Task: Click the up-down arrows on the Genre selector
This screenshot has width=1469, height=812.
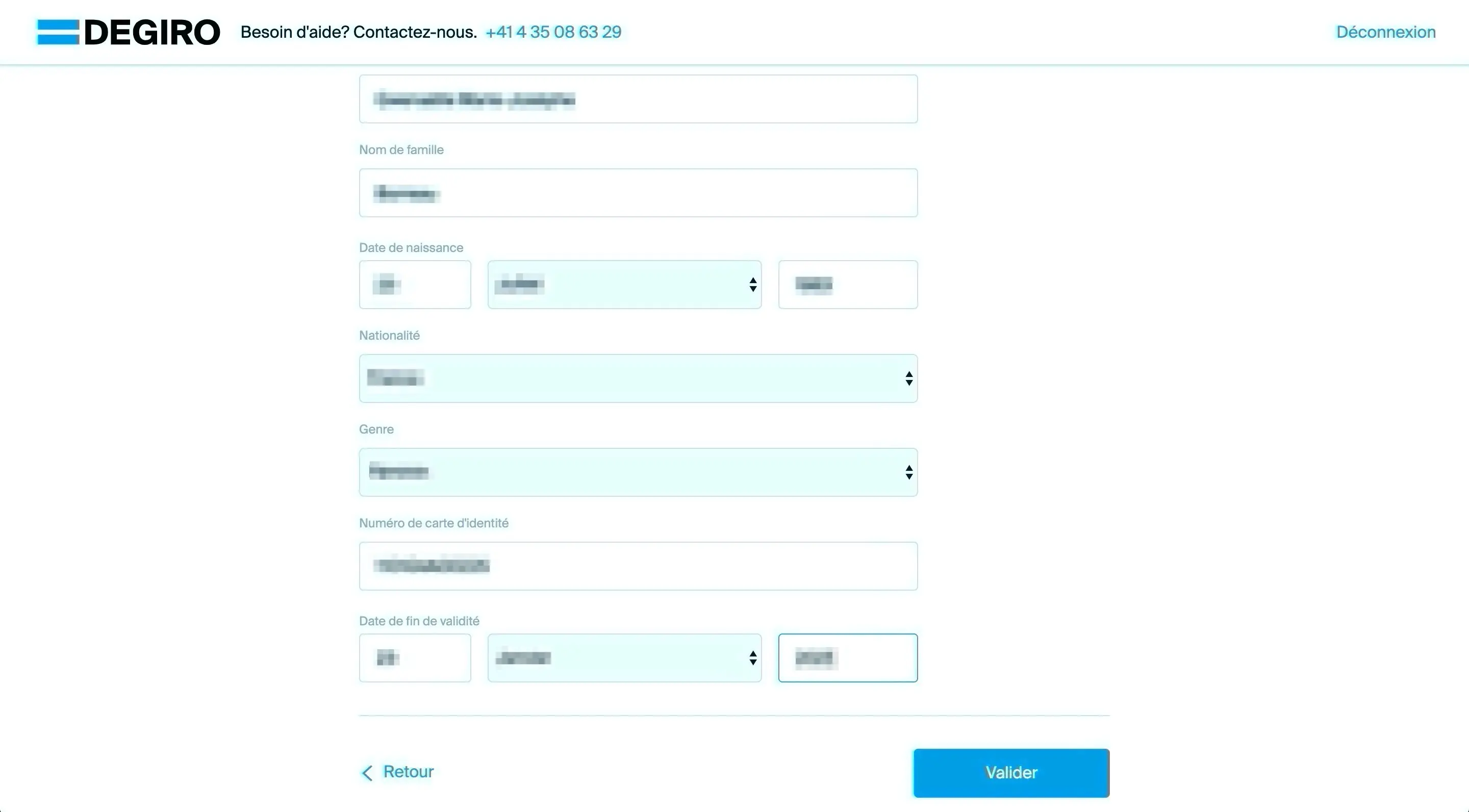Action: pyautogui.click(x=908, y=472)
